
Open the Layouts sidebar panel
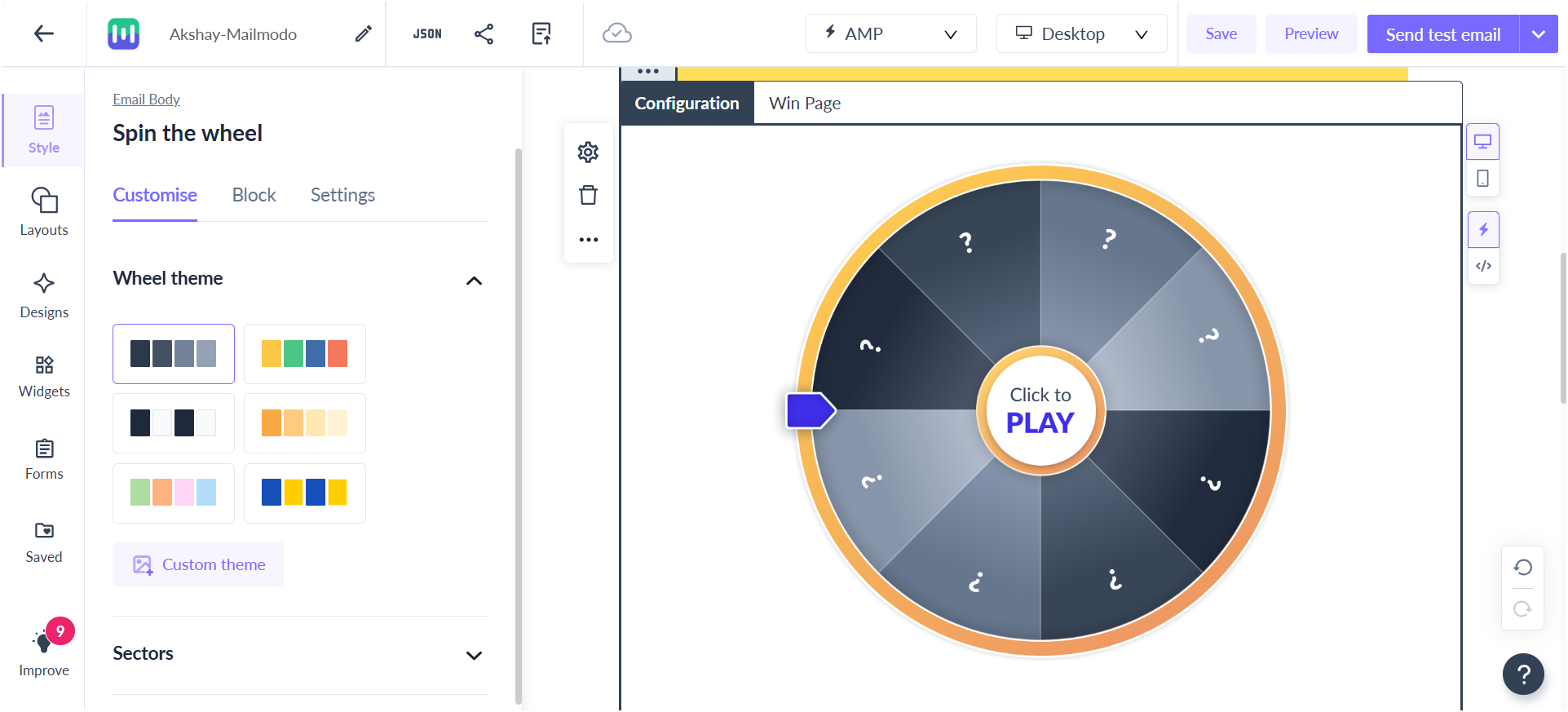pos(44,212)
